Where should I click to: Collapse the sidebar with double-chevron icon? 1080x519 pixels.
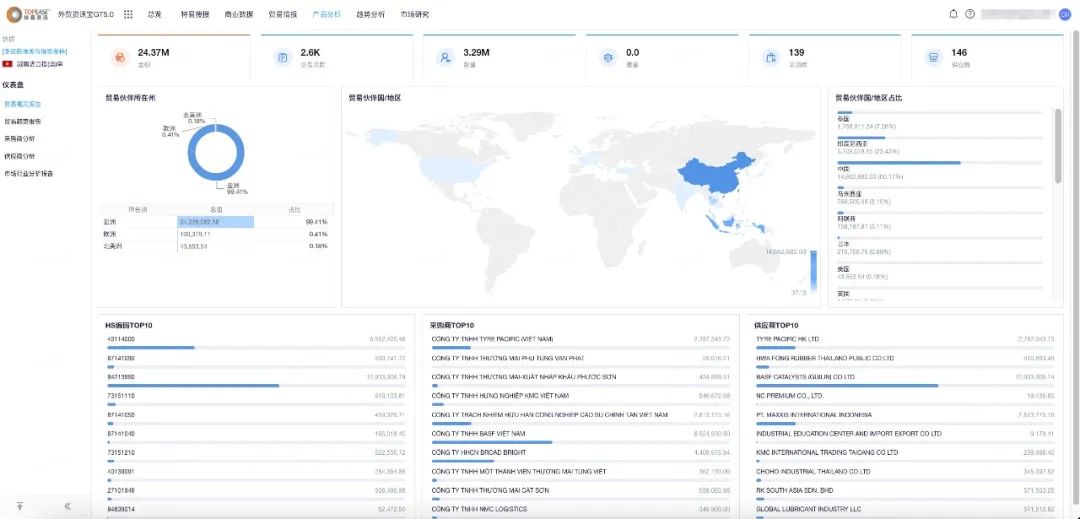click(x=68, y=506)
